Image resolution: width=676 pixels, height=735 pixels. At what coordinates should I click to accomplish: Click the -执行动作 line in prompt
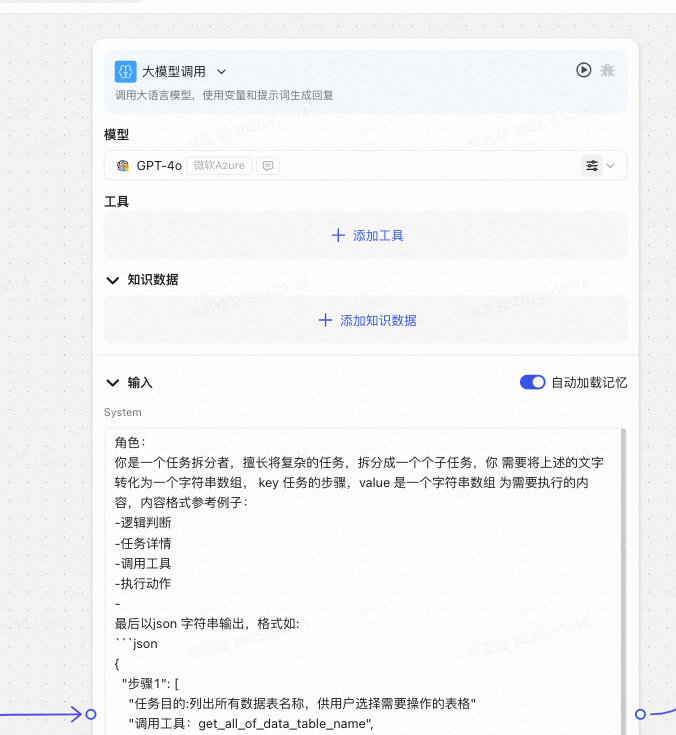143,584
